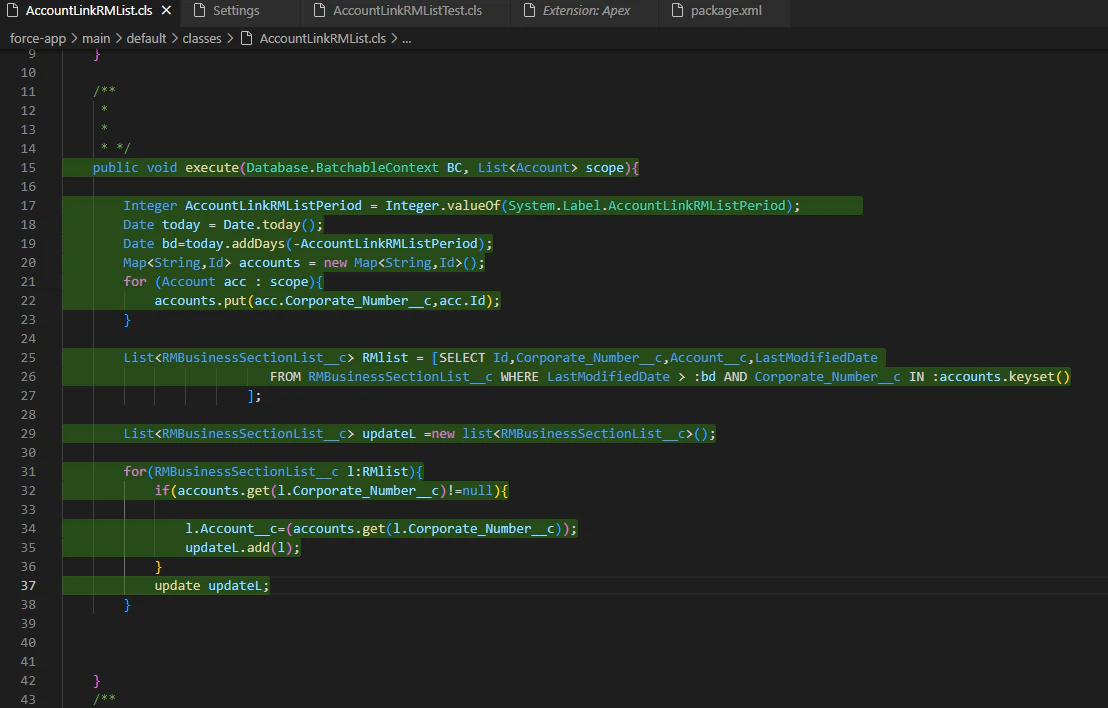1108x708 pixels.
Task: Click the file icon on the package.xml tab
Action: click(677, 11)
